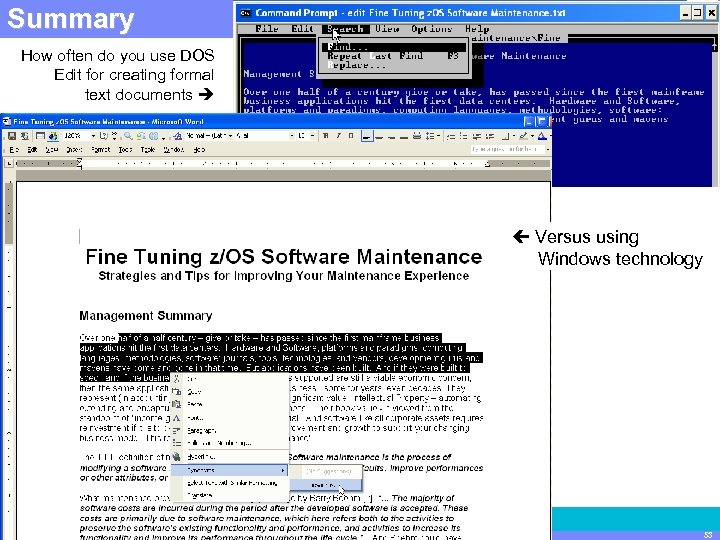Toggle Justify alignment
Image resolution: width=720 pixels, height=540 pixels.
point(404,136)
